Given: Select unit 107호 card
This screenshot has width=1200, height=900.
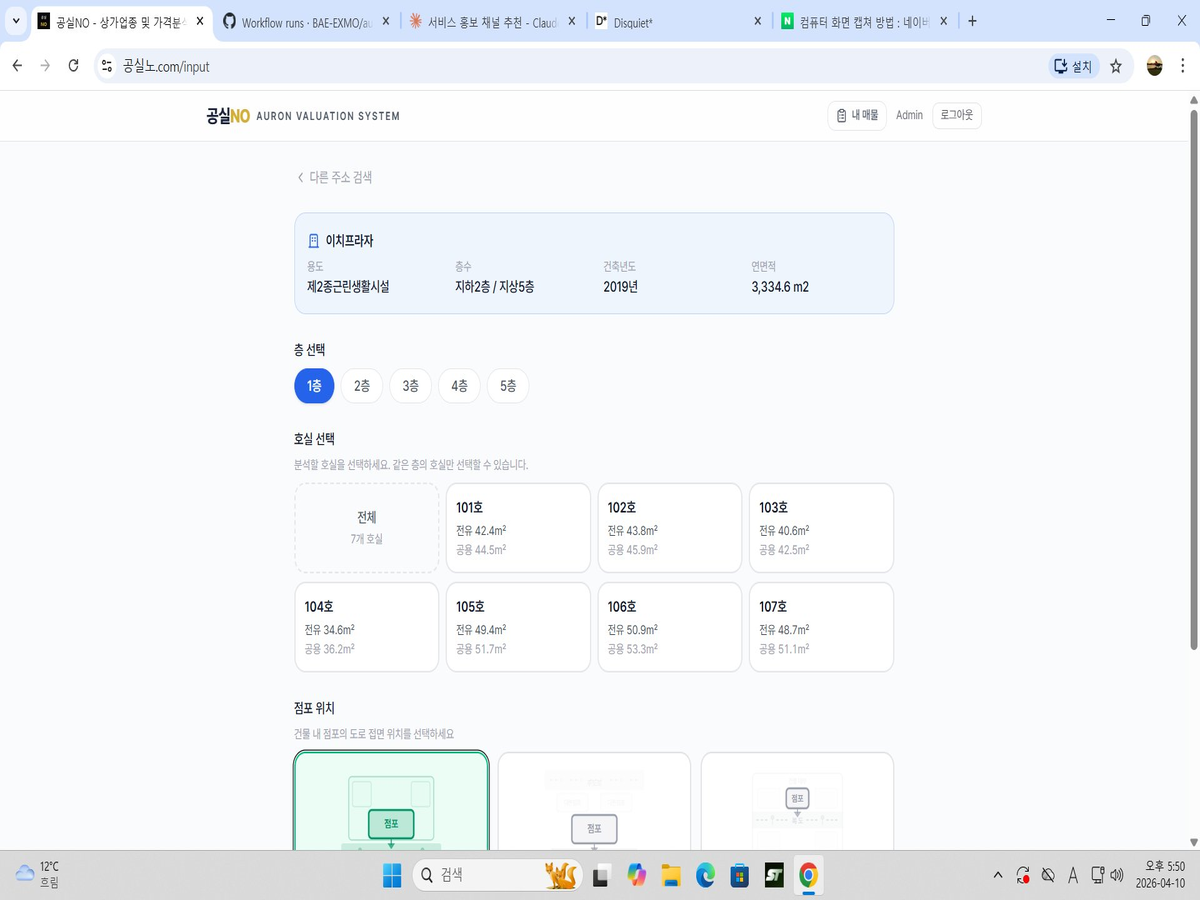Looking at the screenshot, I should click(821, 627).
